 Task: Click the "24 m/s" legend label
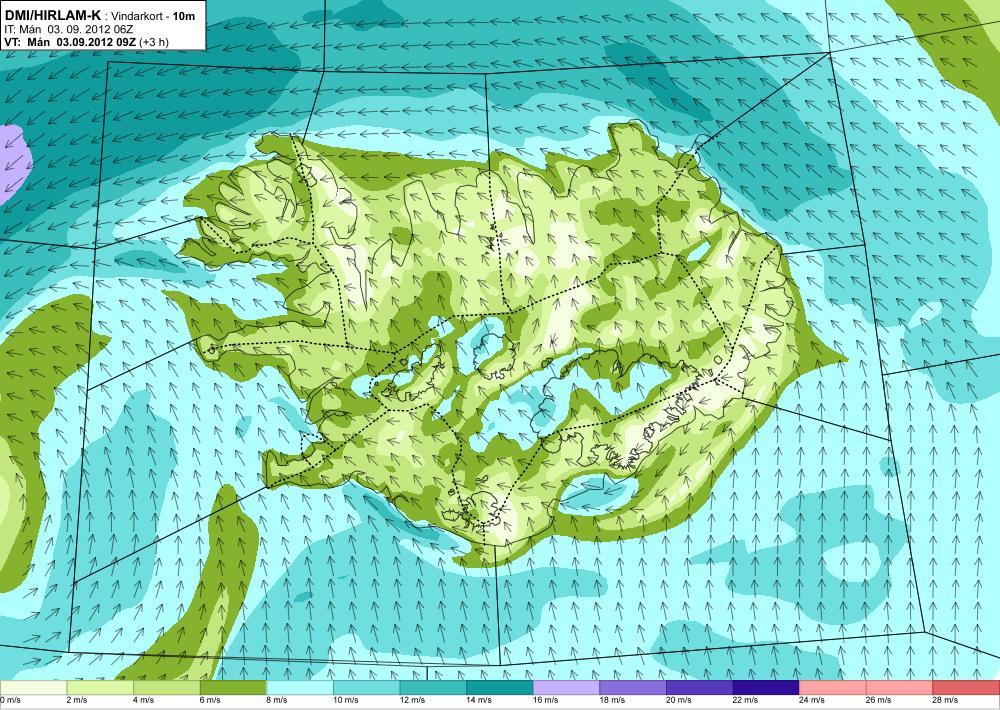pos(812,700)
